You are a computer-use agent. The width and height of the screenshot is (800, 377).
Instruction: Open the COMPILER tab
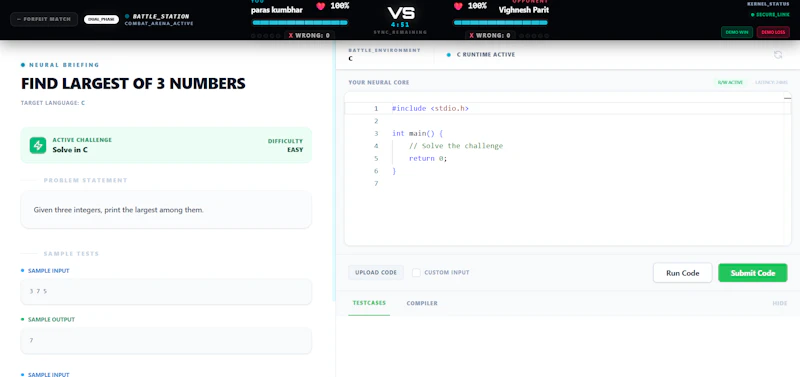pyautogui.click(x=422, y=303)
